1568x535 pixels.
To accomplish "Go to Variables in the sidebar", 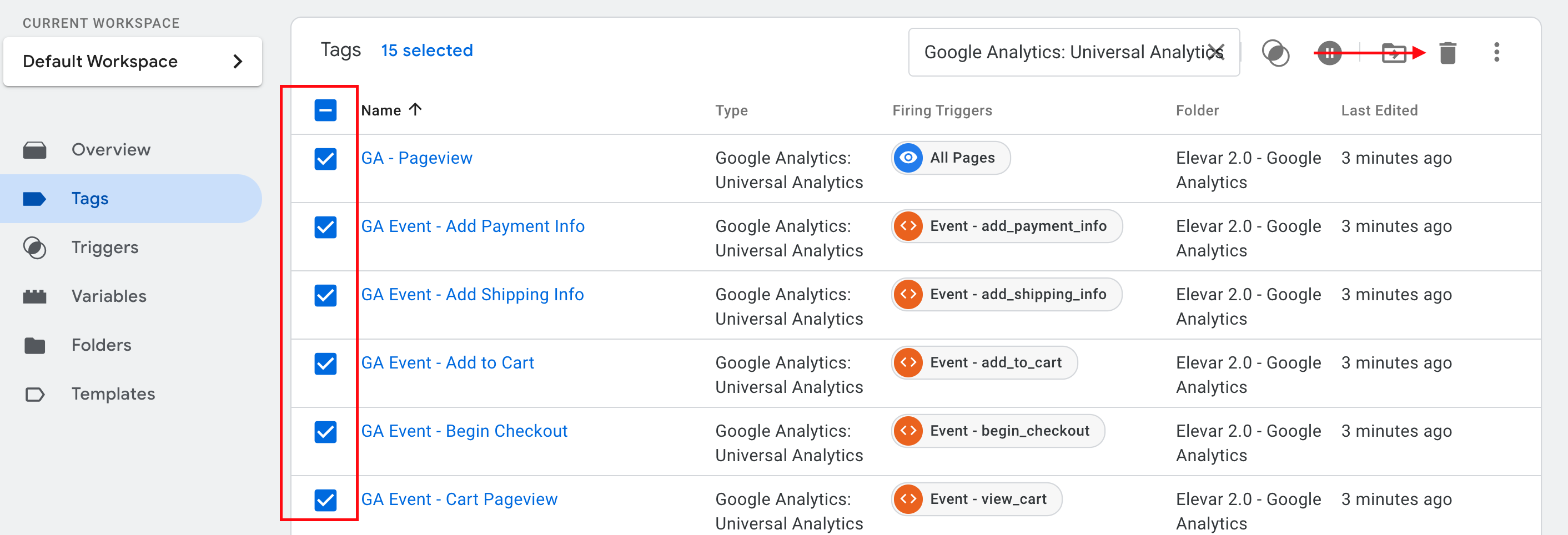I will pyautogui.click(x=109, y=296).
